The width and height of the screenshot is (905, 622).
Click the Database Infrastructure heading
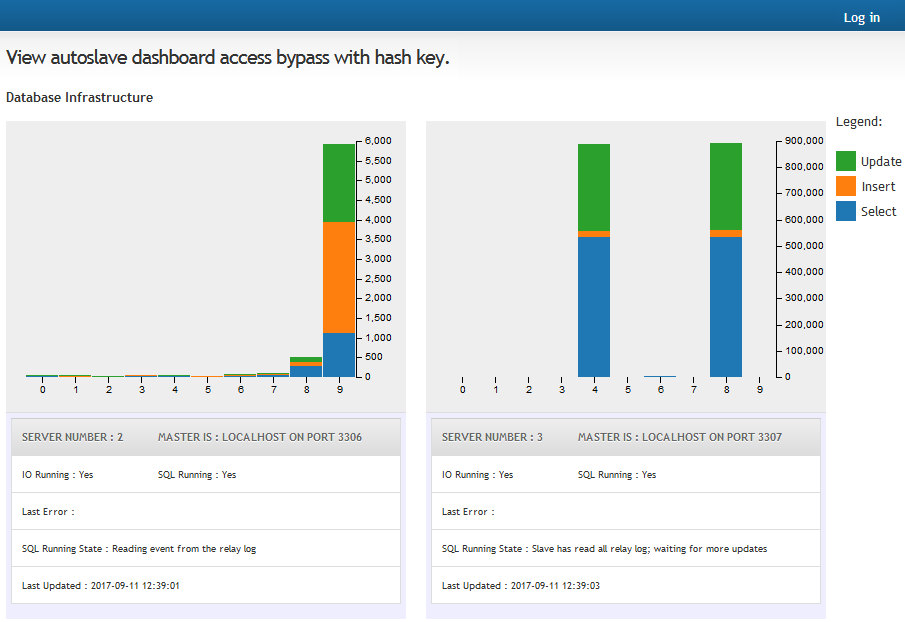coord(80,98)
